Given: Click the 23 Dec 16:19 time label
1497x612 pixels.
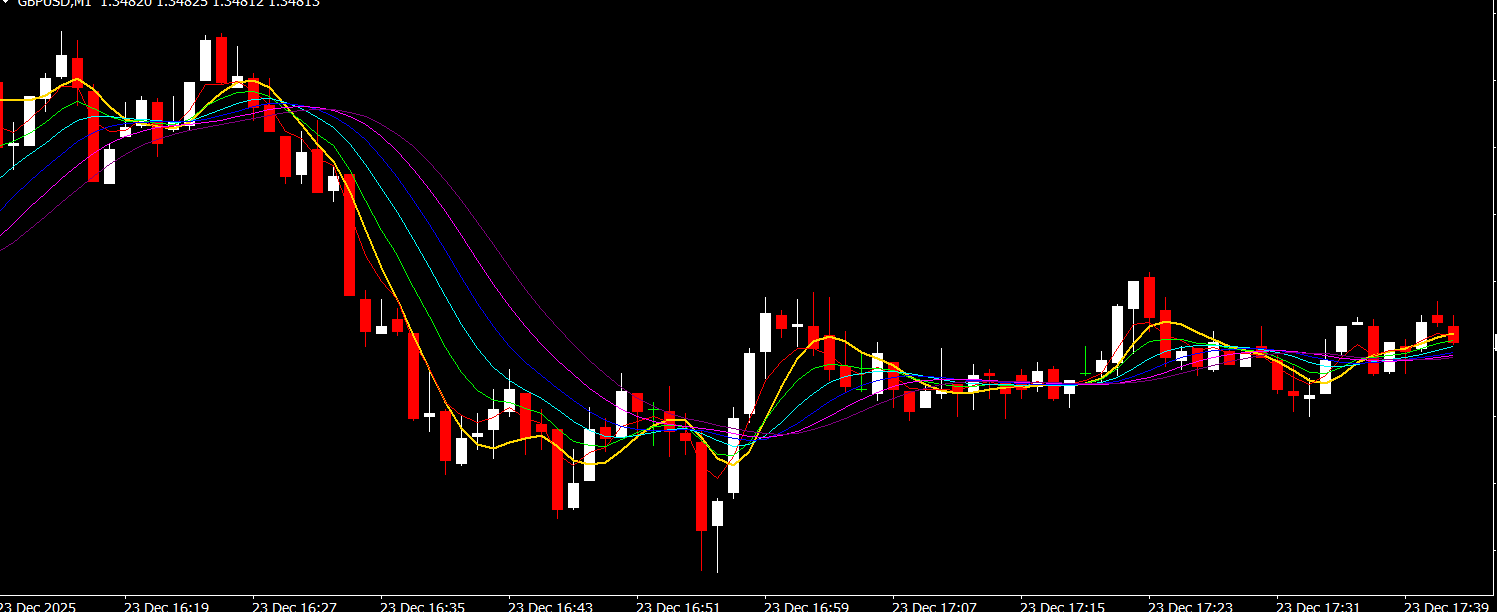Looking at the screenshot, I should [x=166, y=606].
